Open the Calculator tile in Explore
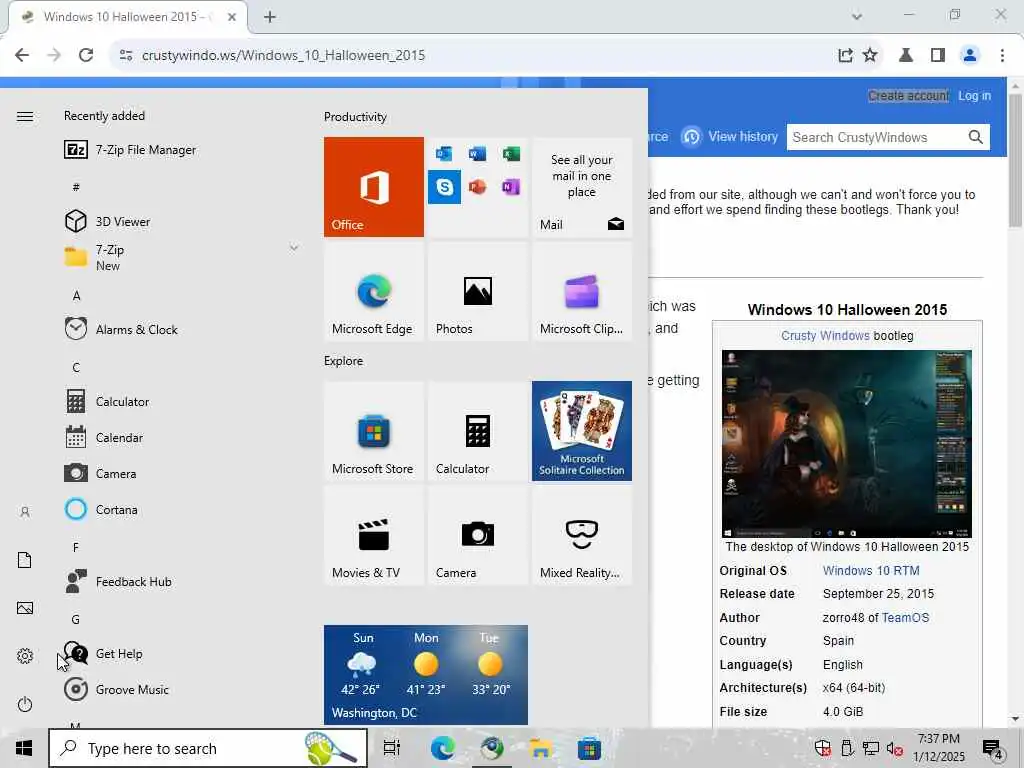 click(477, 431)
